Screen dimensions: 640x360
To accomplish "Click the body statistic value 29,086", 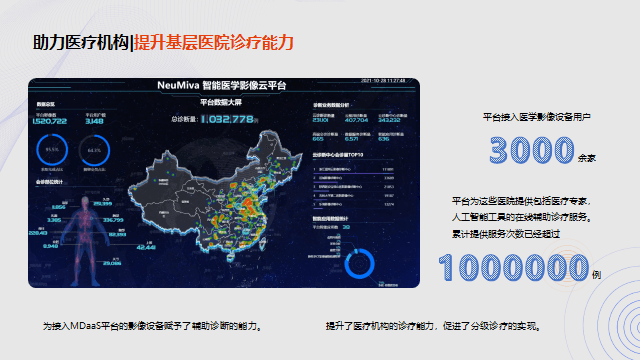I will (112, 264).
